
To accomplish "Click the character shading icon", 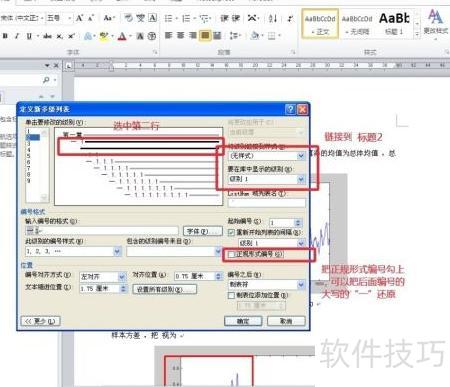I will pyautogui.click(x=140, y=36).
